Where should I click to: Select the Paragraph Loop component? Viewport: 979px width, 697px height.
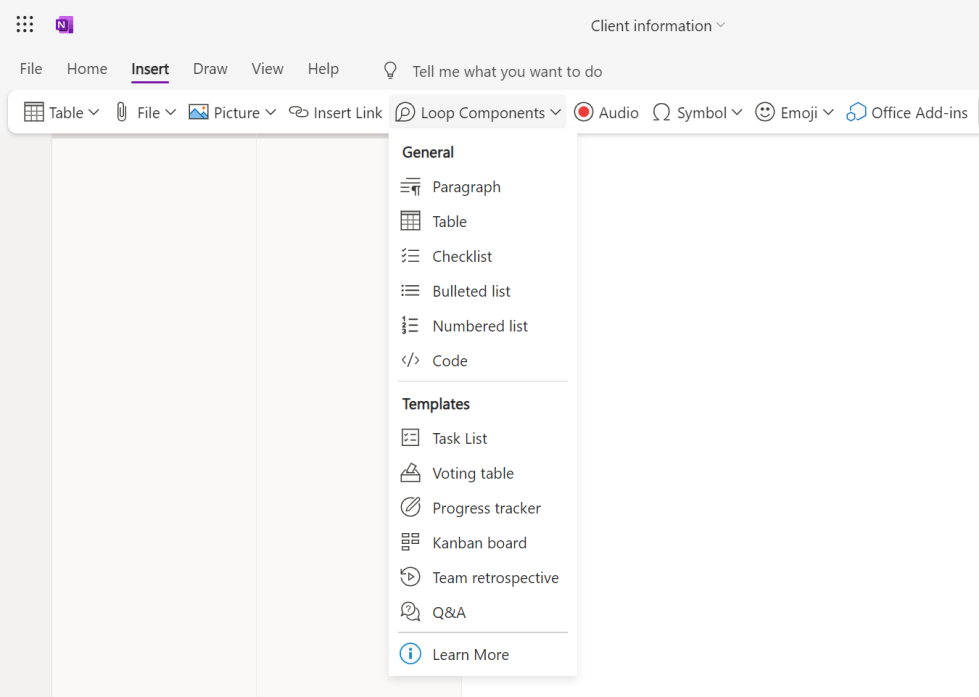[x=466, y=186]
